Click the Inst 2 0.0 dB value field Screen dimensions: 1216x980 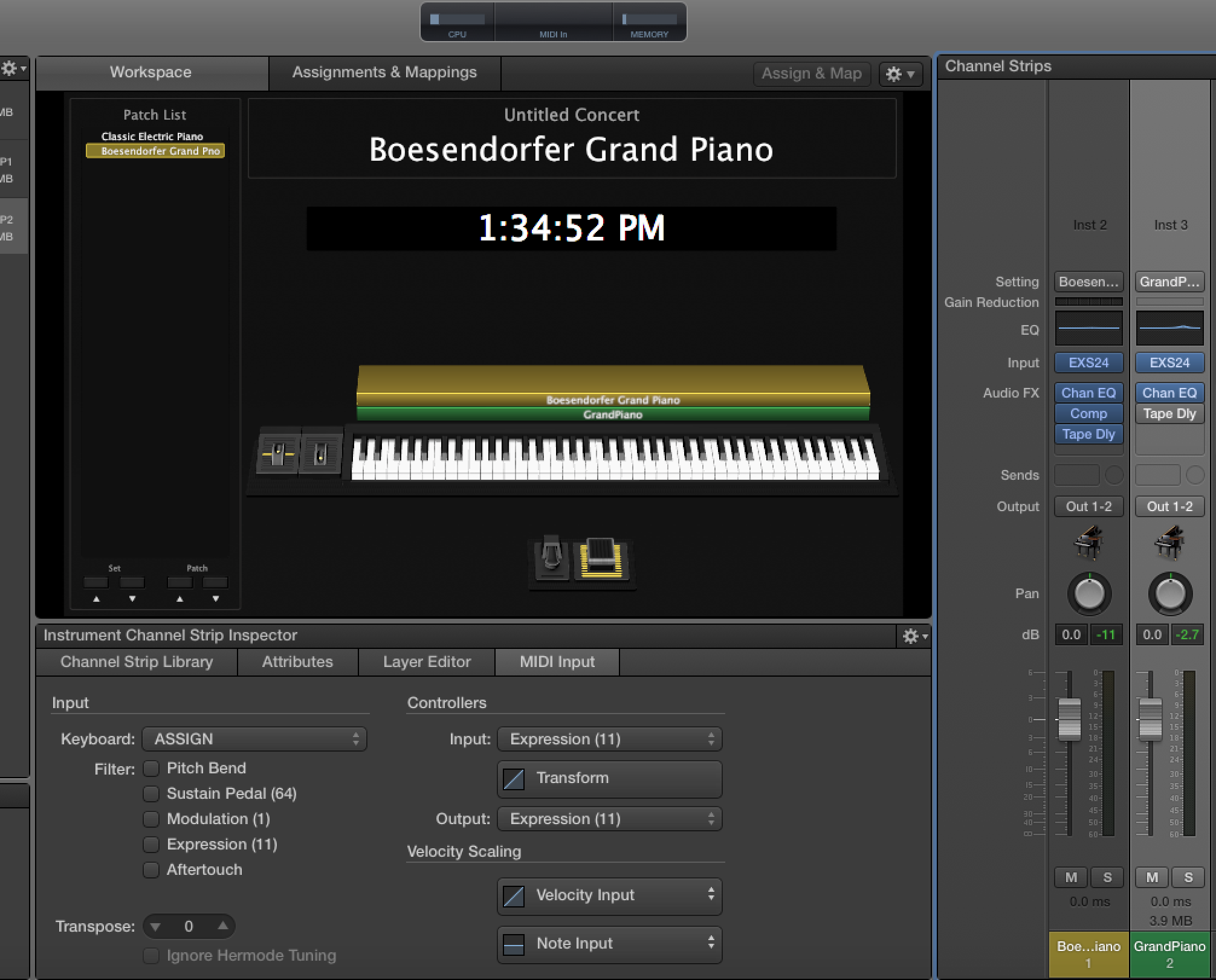(1071, 634)
